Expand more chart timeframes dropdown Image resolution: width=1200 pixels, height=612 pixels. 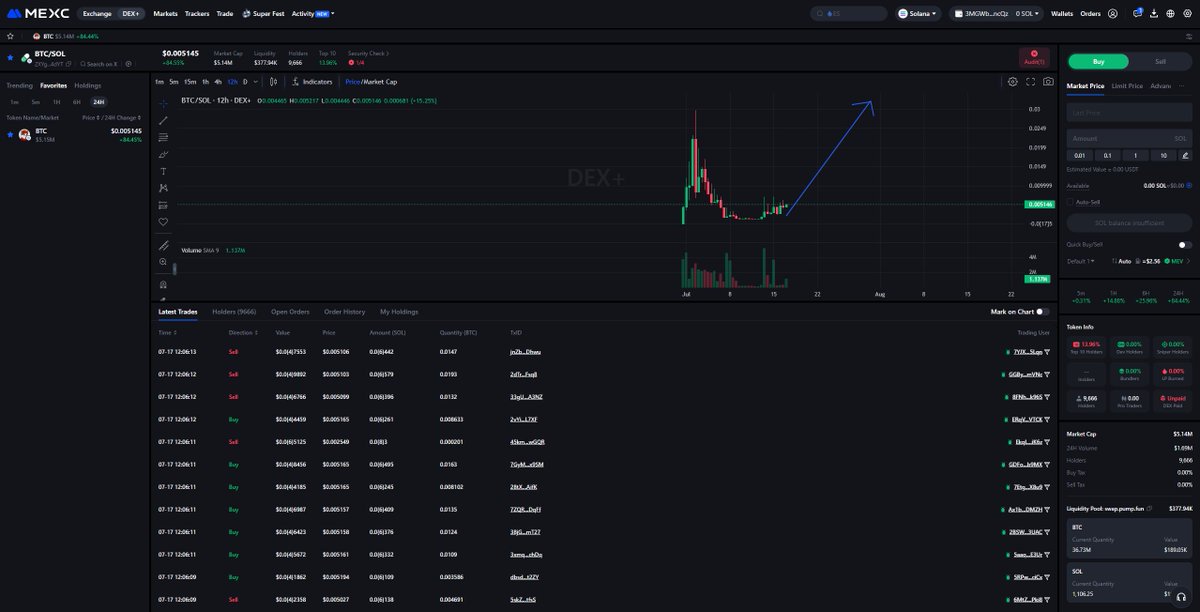click(255, 82)
